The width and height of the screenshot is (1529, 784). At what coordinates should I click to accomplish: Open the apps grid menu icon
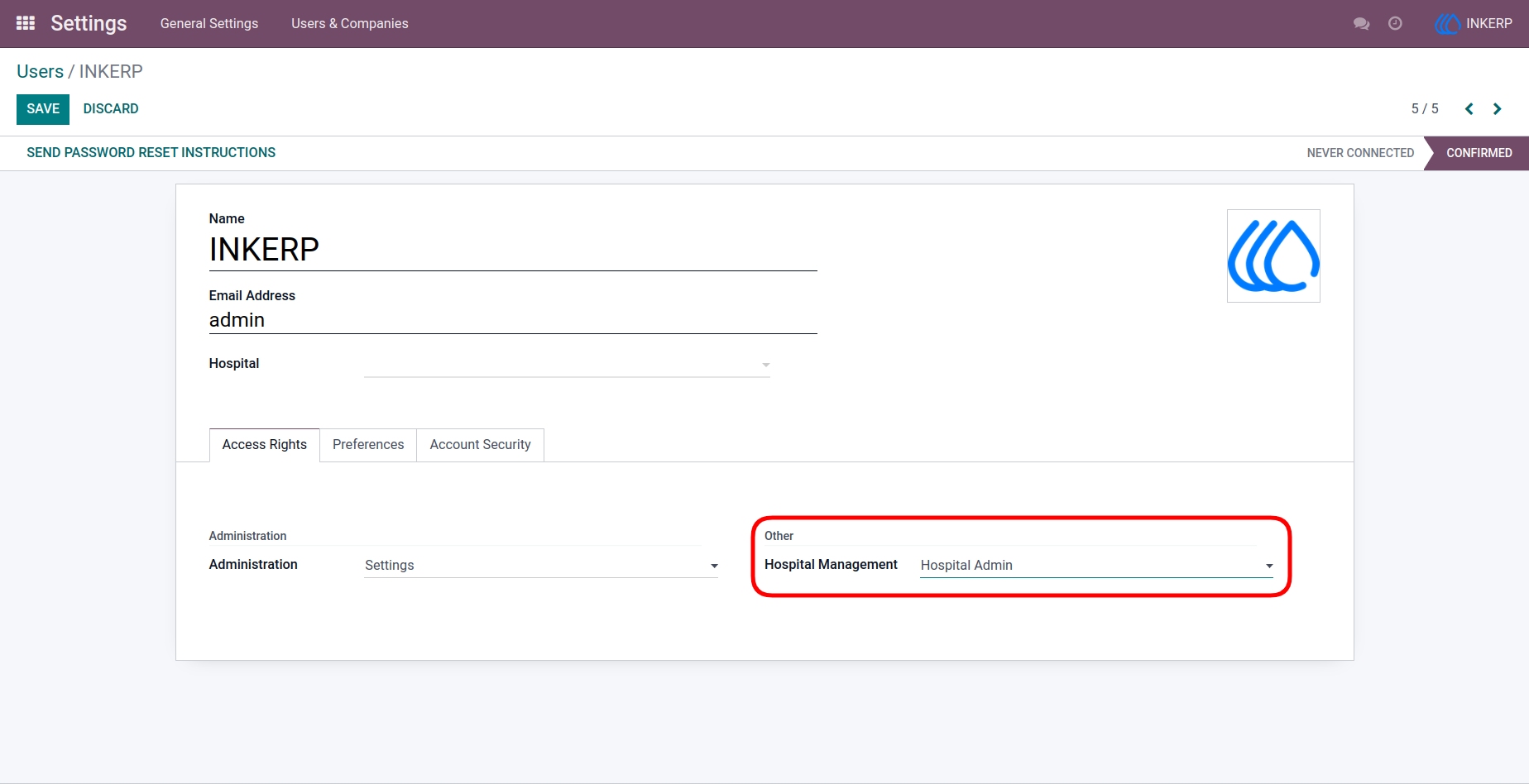point(26,23)
